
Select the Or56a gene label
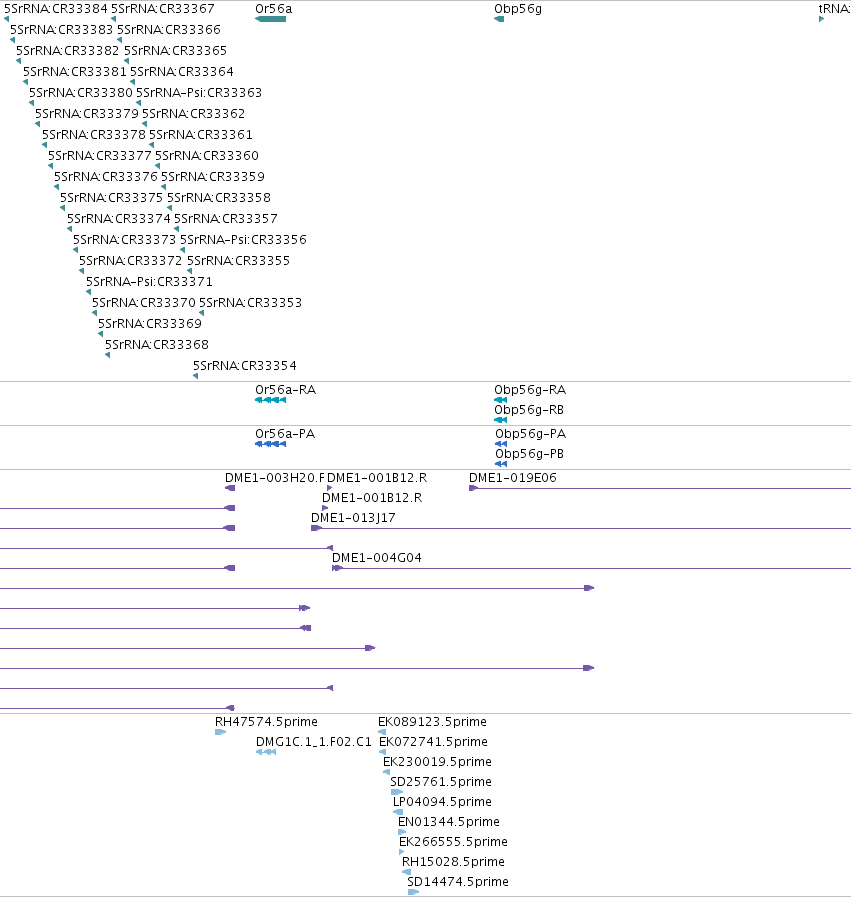click(273, 9)
